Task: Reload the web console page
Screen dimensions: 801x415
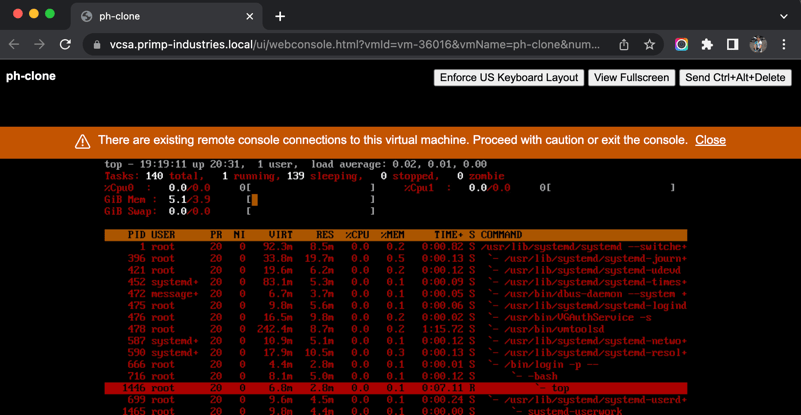Action: 66,45
